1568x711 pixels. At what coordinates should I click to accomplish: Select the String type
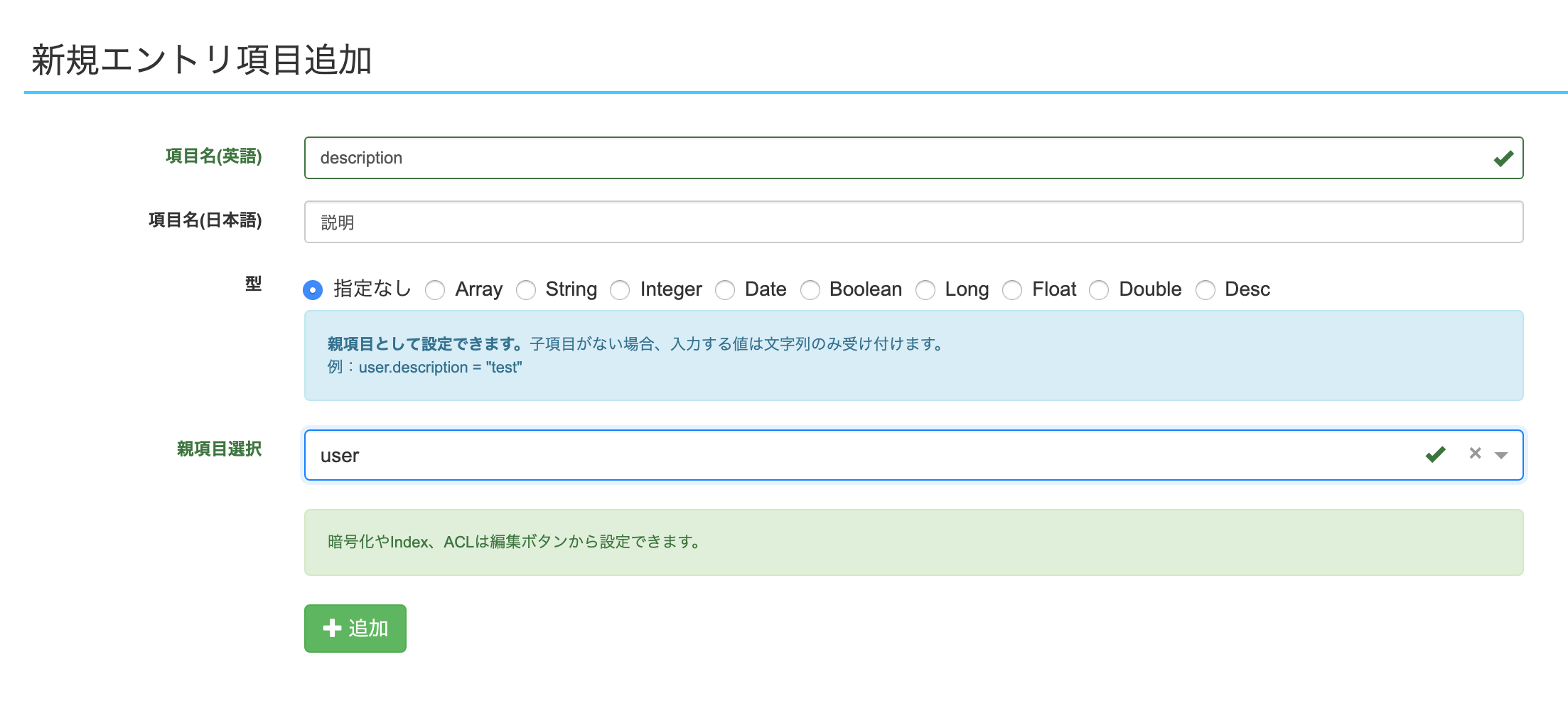pyautogui.click(x=526, y=289)
